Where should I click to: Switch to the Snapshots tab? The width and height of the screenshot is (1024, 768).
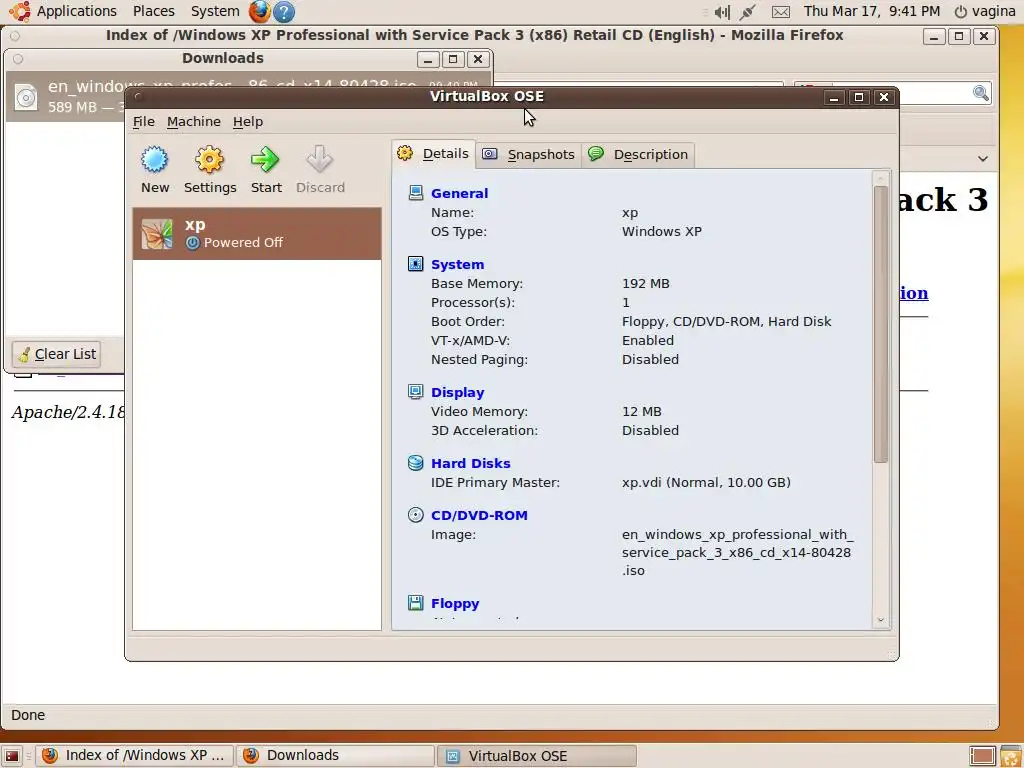pos(529,155)
